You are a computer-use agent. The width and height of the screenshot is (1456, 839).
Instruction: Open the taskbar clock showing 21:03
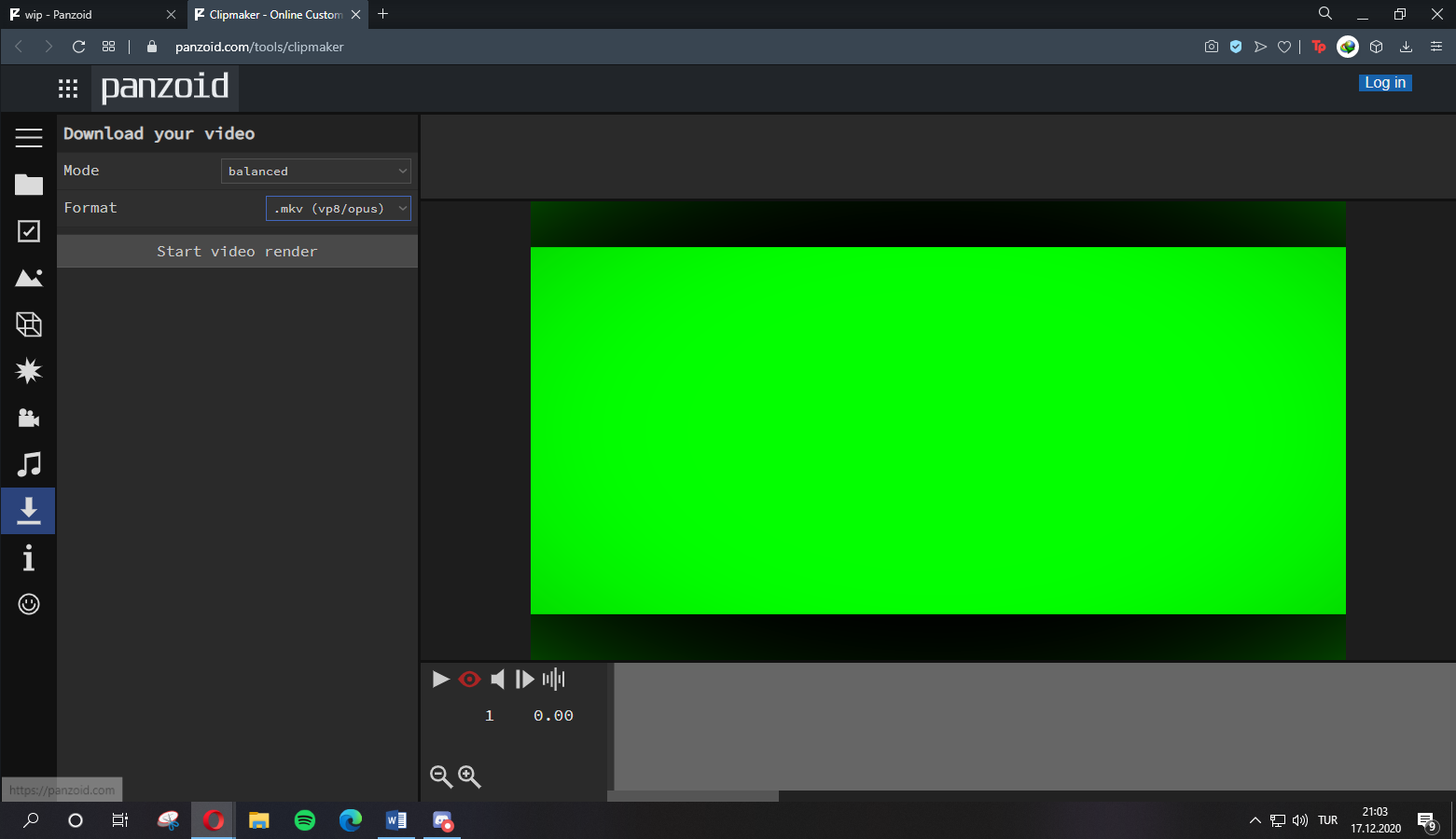[x=1376, y=820]
